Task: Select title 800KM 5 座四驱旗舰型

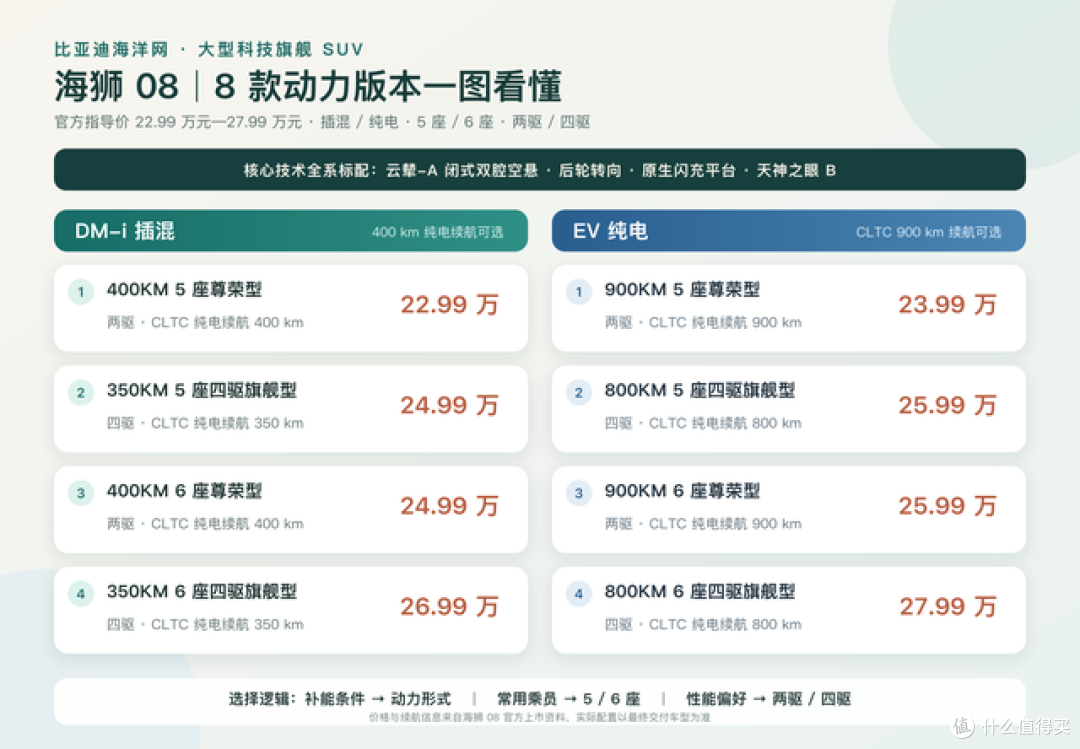Action: coord(700,390)
